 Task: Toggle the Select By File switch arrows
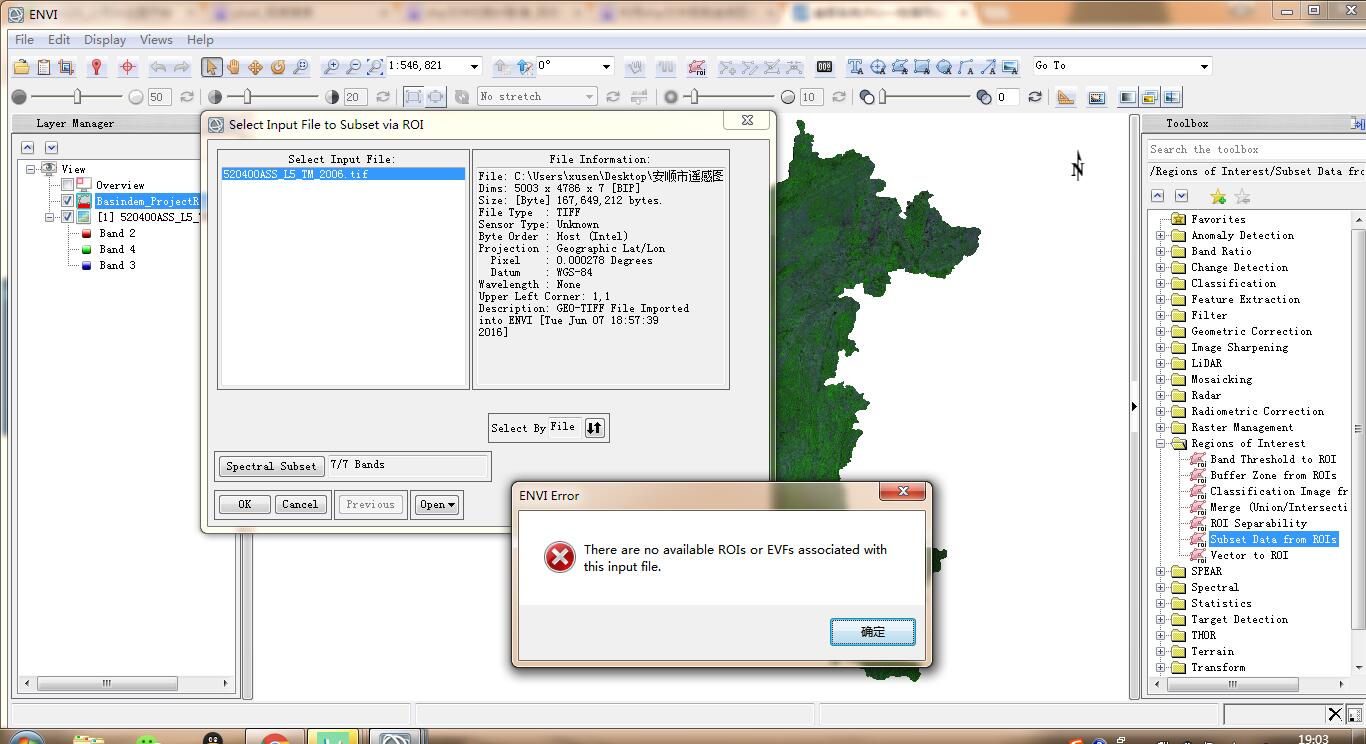point(594,428)
